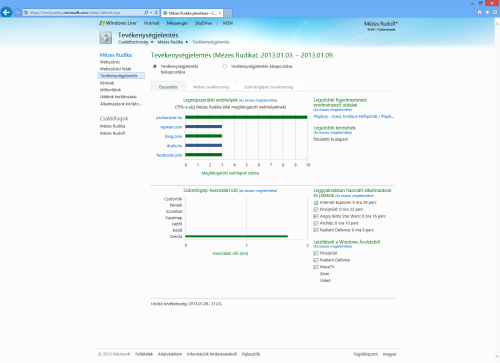Open the Playboy flagged page link
Viewport: 500px width, 363px height.
click(354, 116)
